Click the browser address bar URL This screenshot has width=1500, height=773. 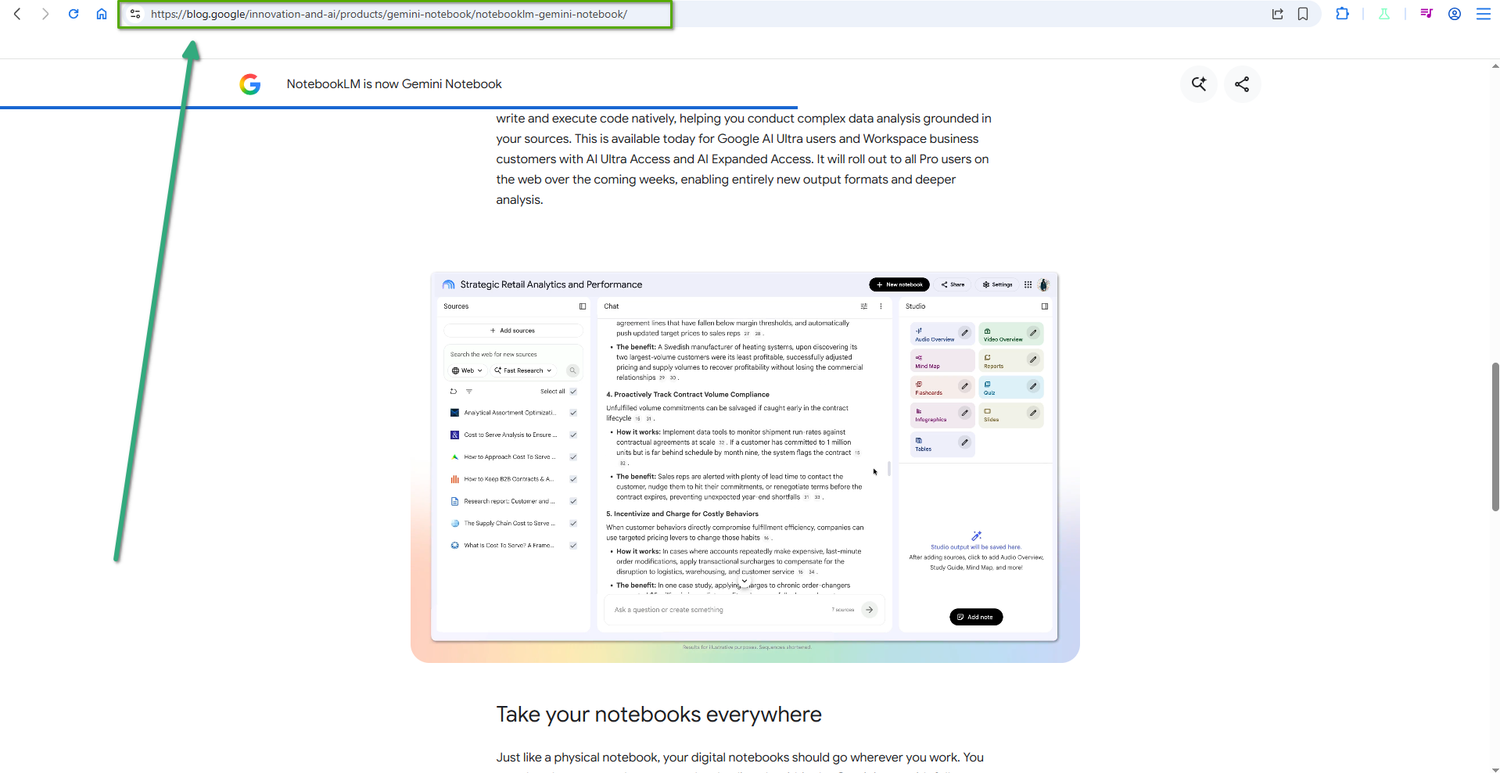[x=389, y=14]
